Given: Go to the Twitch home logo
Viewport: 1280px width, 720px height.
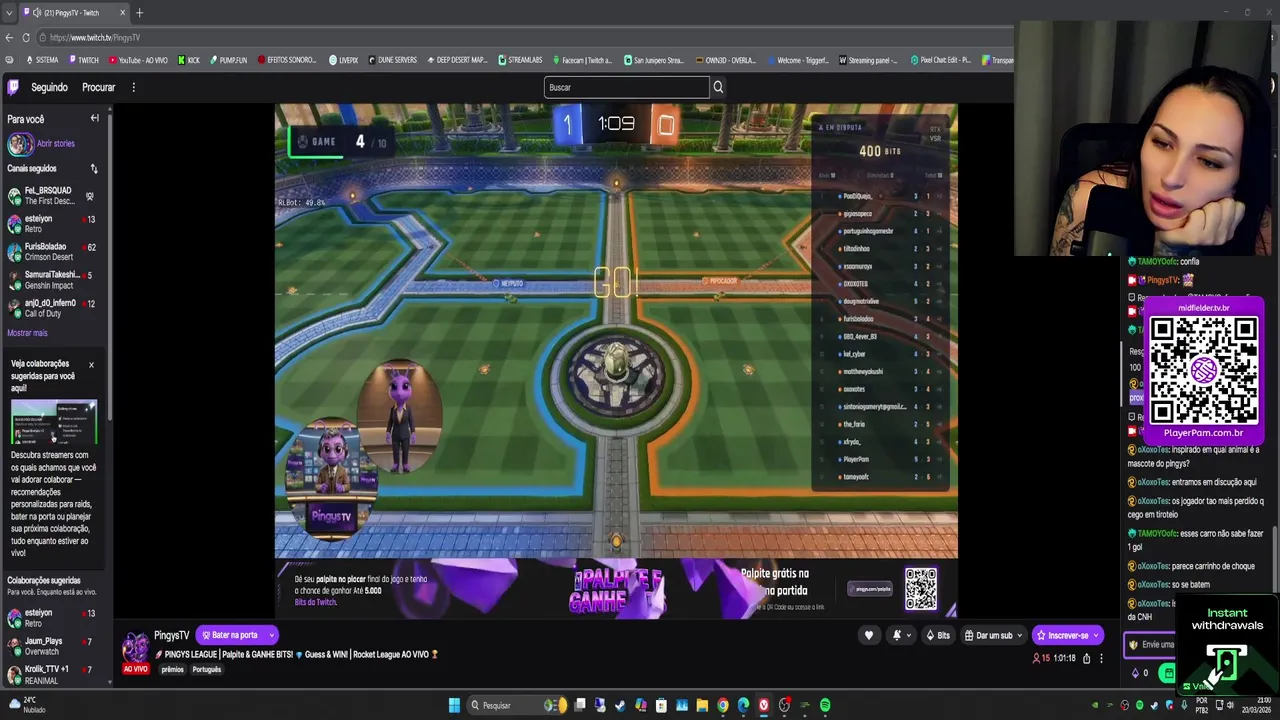Looking at the screenshot, I should 12,87.
